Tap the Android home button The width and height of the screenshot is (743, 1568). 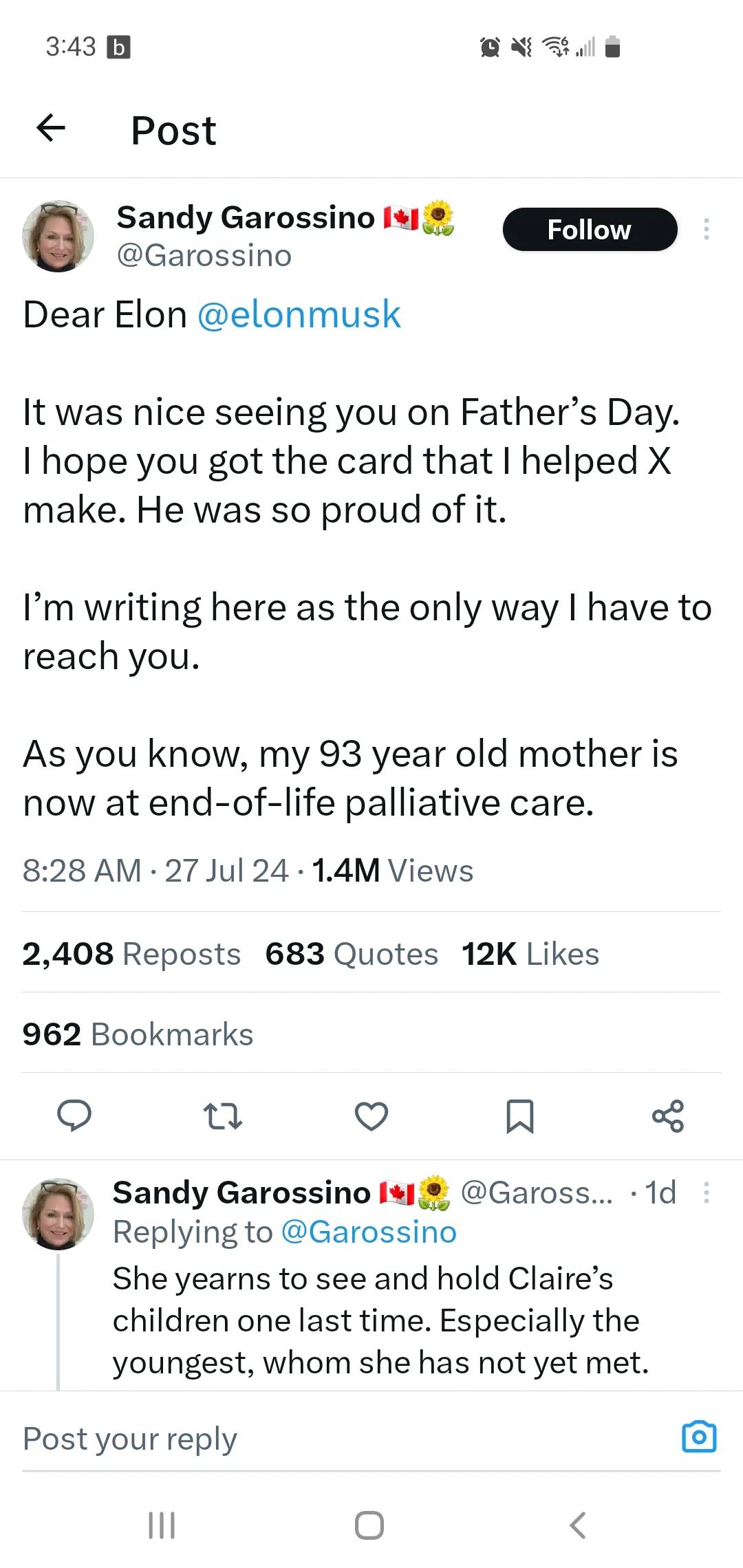tap(369, 1525)
